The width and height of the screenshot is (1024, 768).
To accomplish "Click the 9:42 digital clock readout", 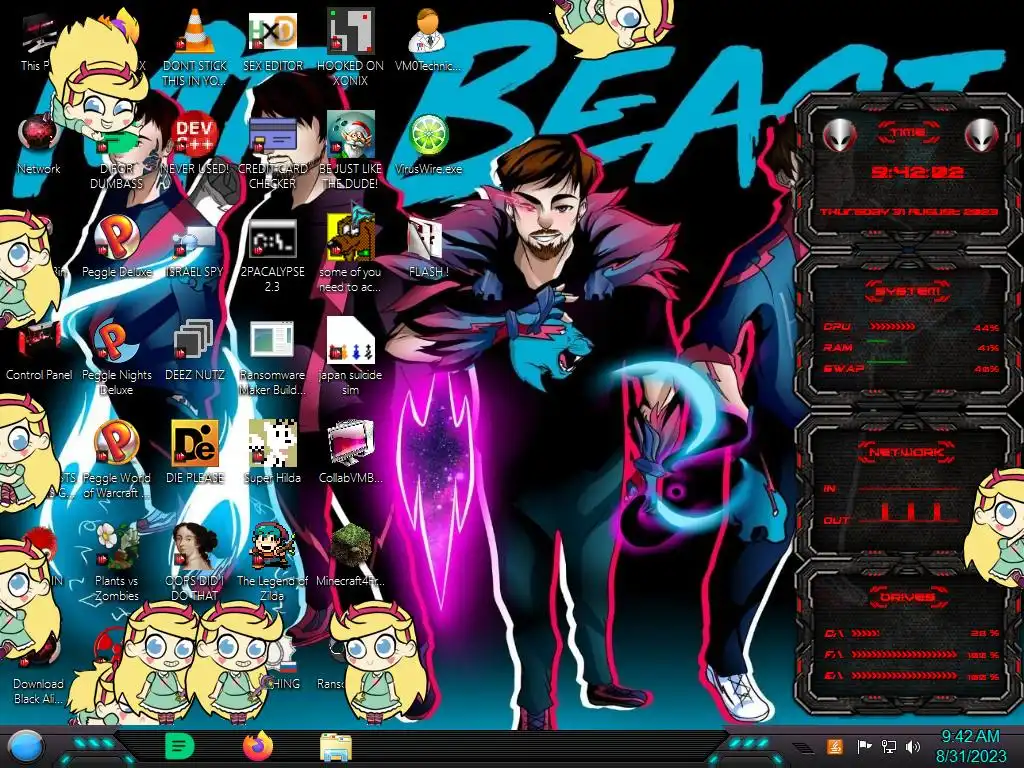I will pyautogui.click(x=917, y=172).
